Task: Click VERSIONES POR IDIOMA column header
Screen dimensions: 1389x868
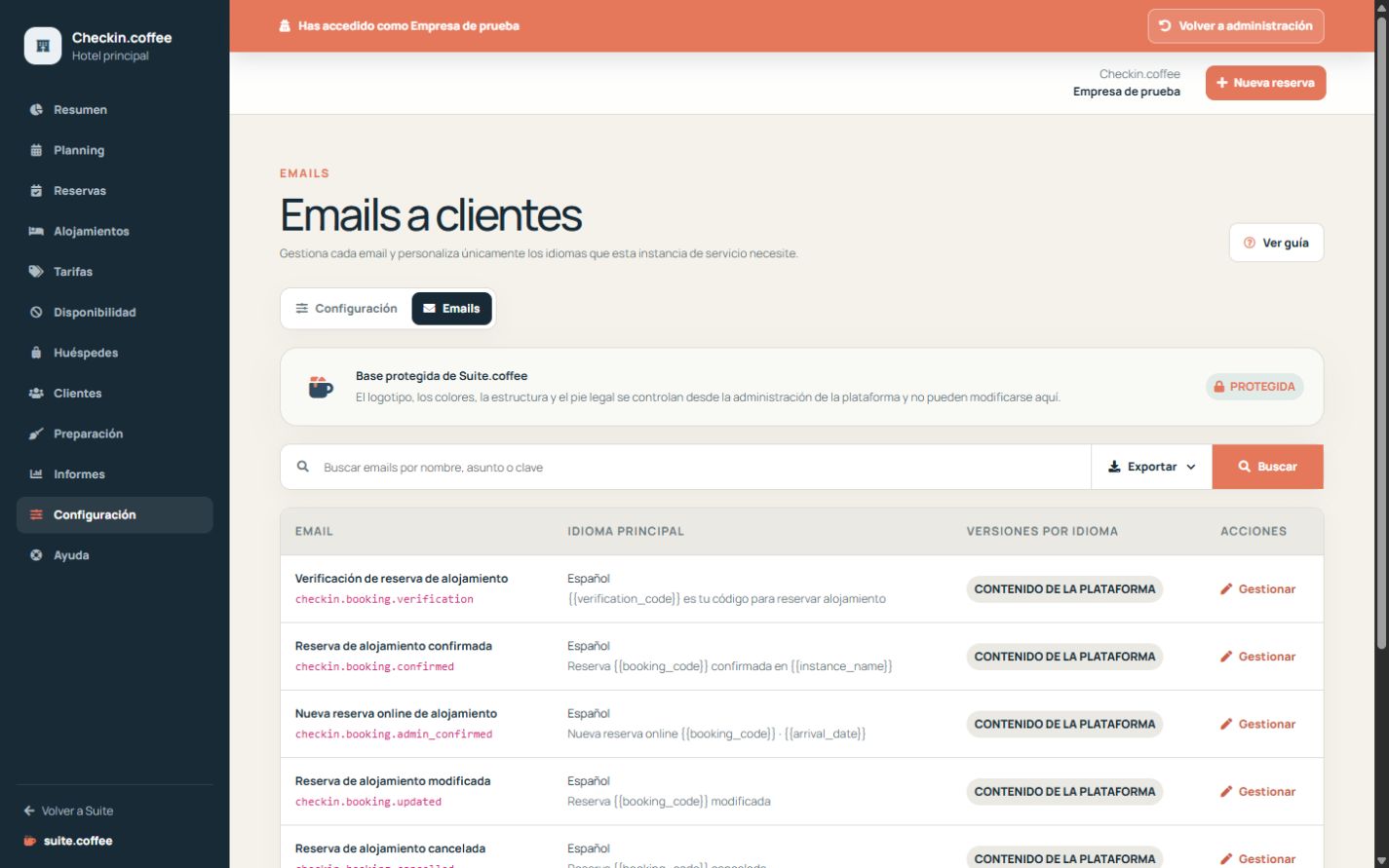Action: [x=1042, y=532]
